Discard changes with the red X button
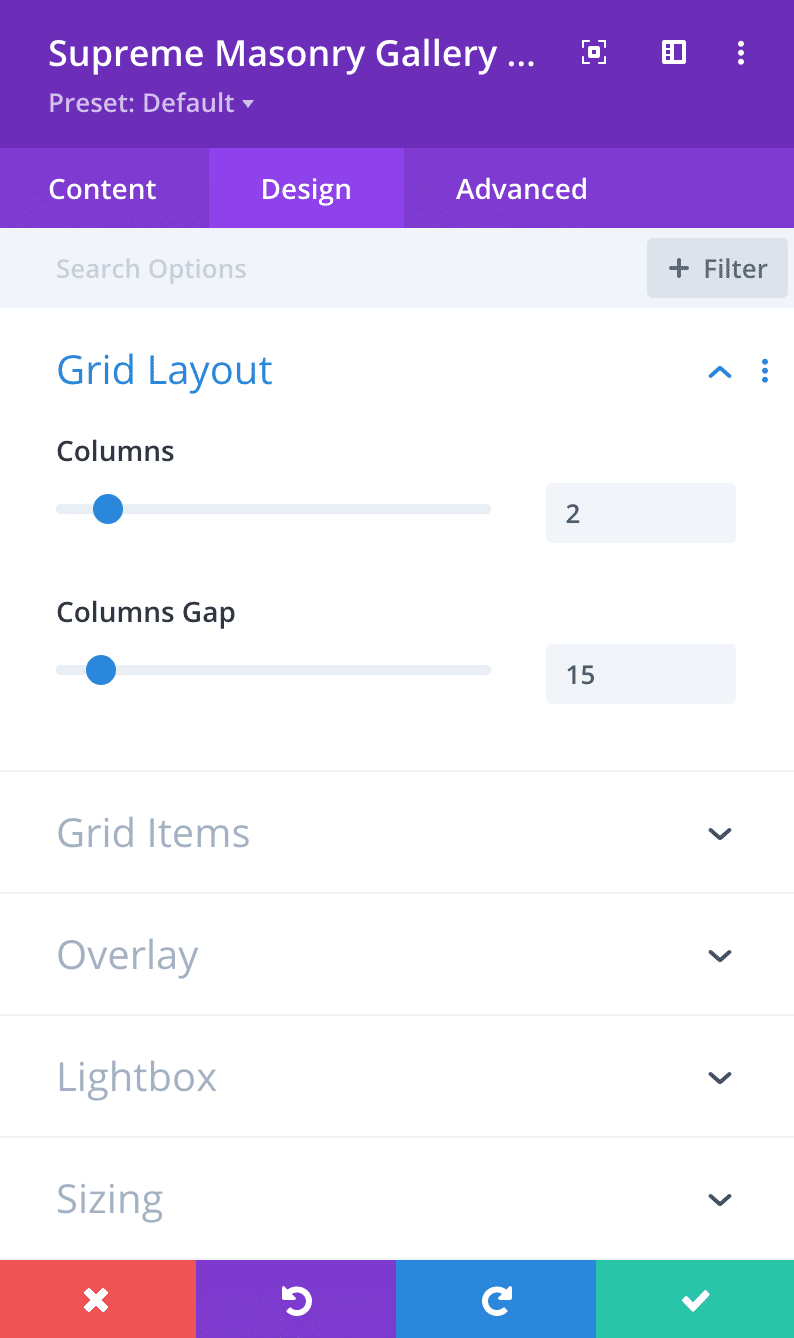The width and height of the screenshot is (794, 1338). [97, 1299]
